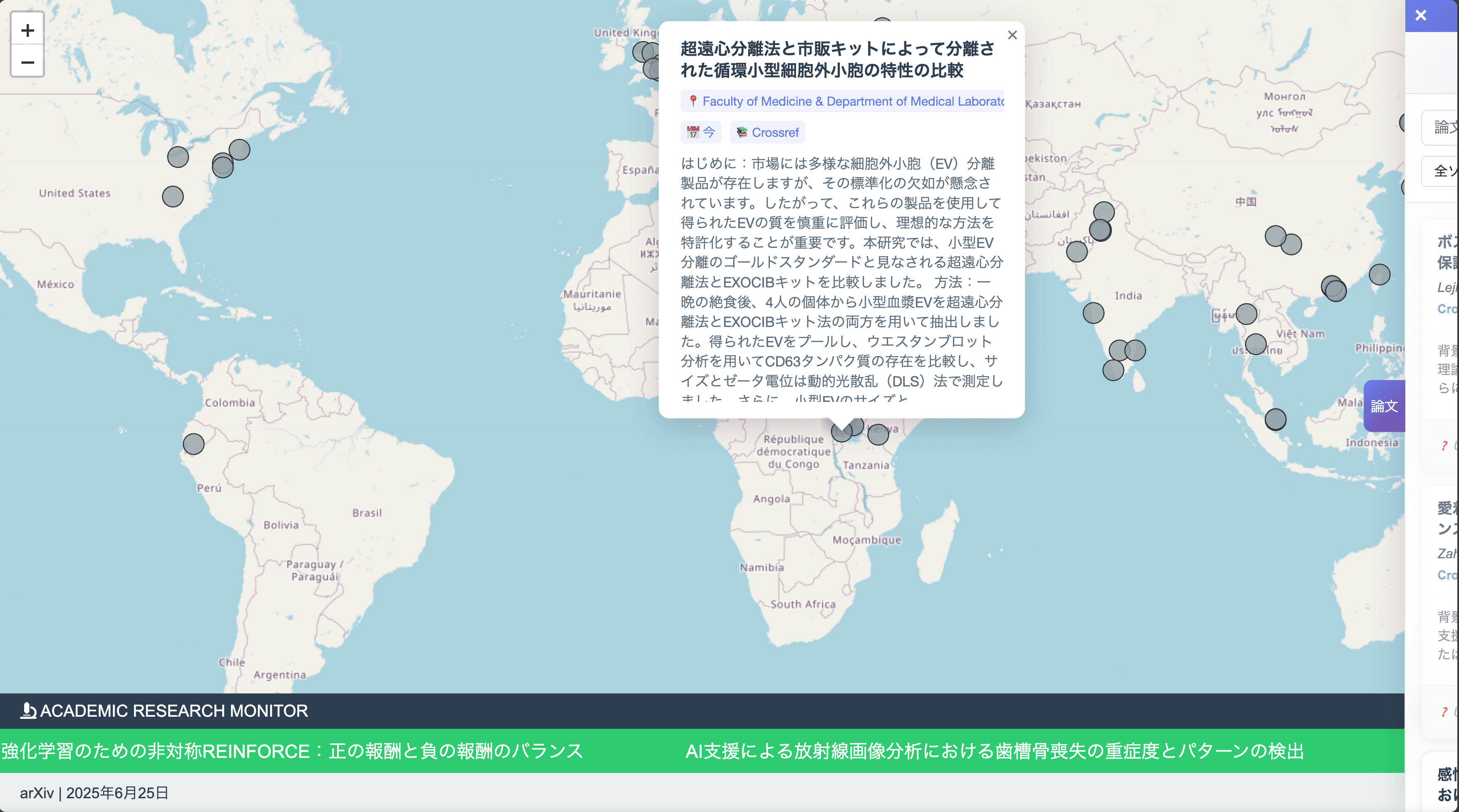
Task: Open the Faculty of Medicine location tag
Action: 843,101
